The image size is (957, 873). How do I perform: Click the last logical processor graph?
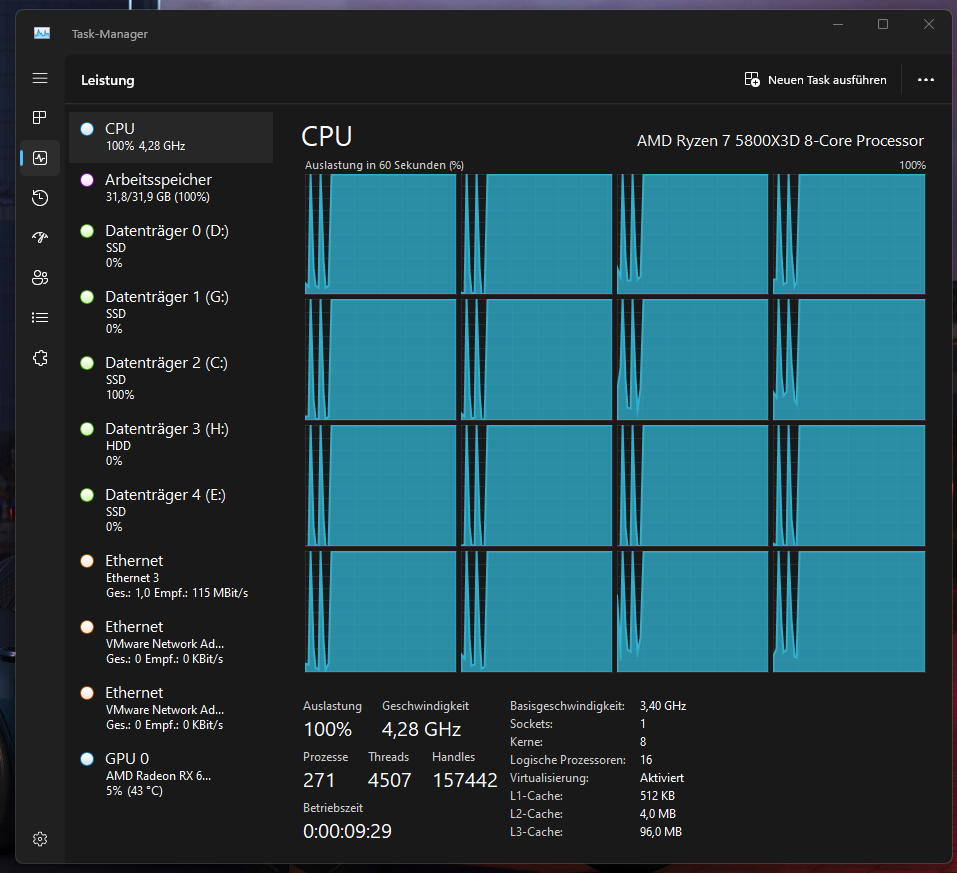pos(849,611)
